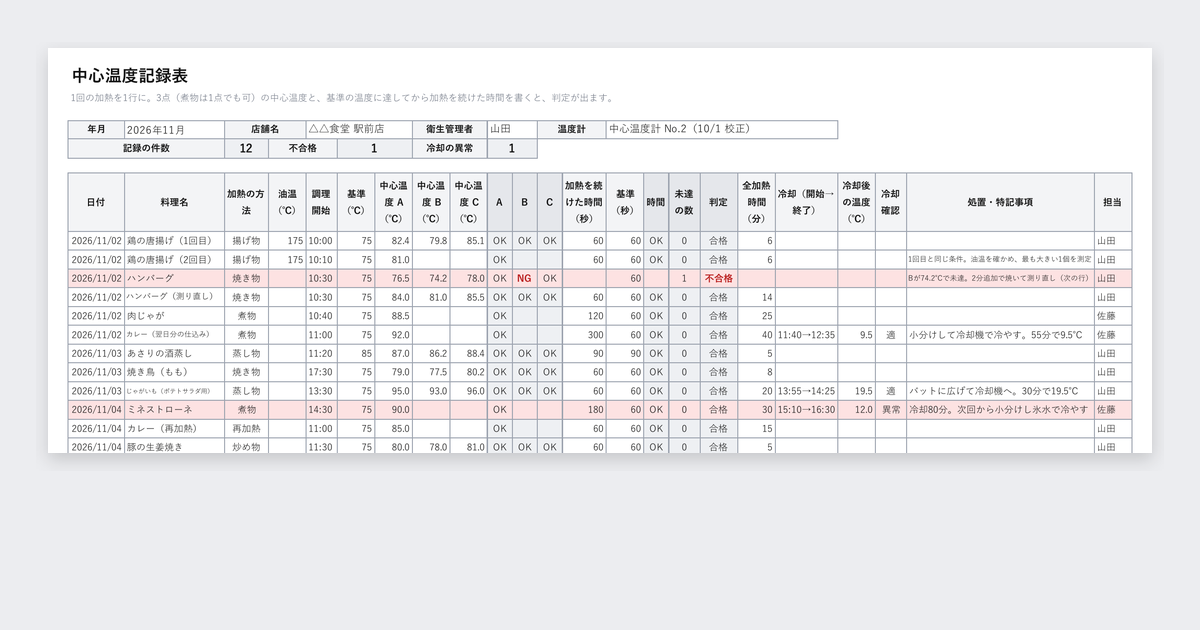The width and height of the screenshot is (1200, 630).
Task: Click the 年月 value 2026年11月
Action: 175,129
